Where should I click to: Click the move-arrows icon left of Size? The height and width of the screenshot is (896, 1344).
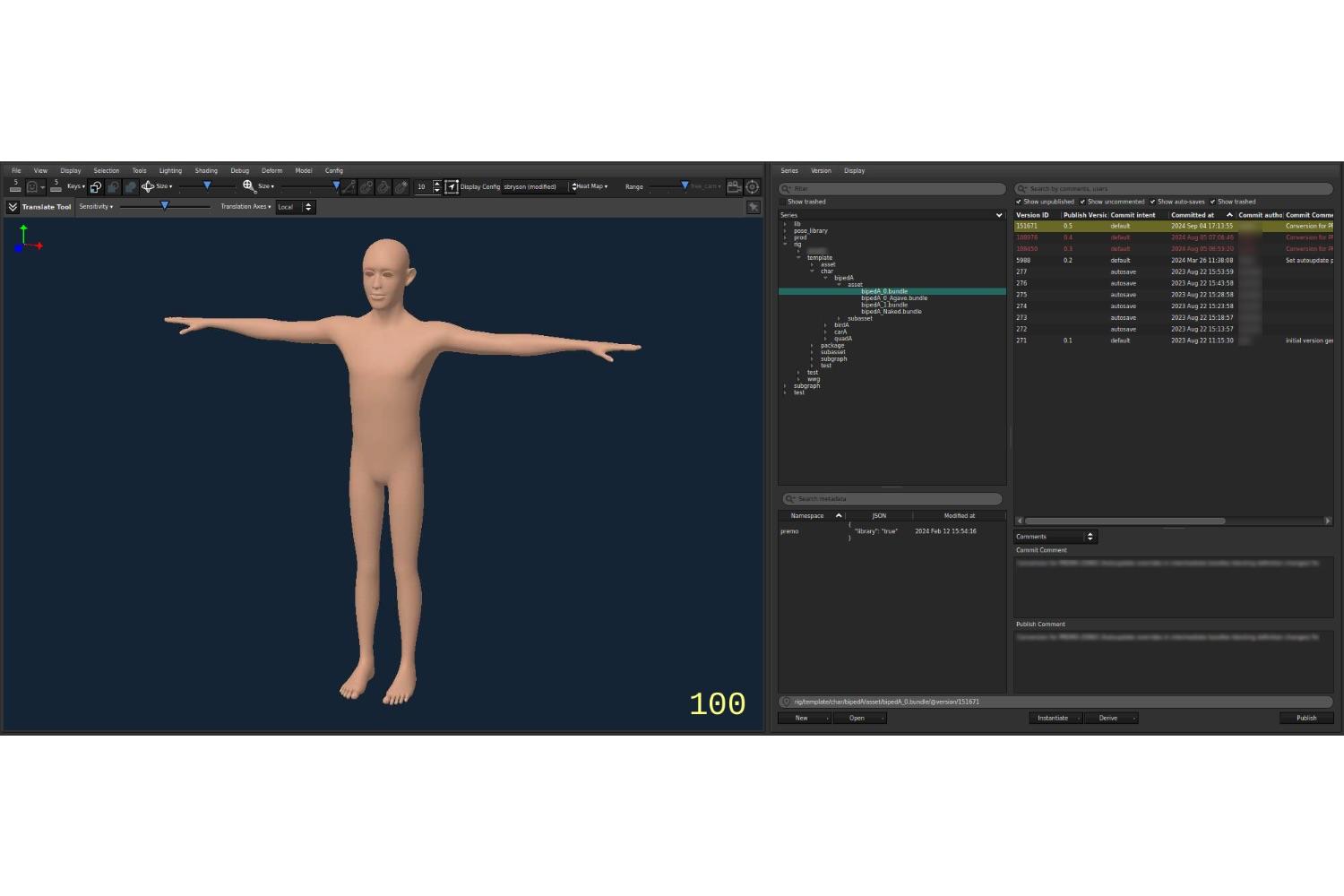coord(147,186)
